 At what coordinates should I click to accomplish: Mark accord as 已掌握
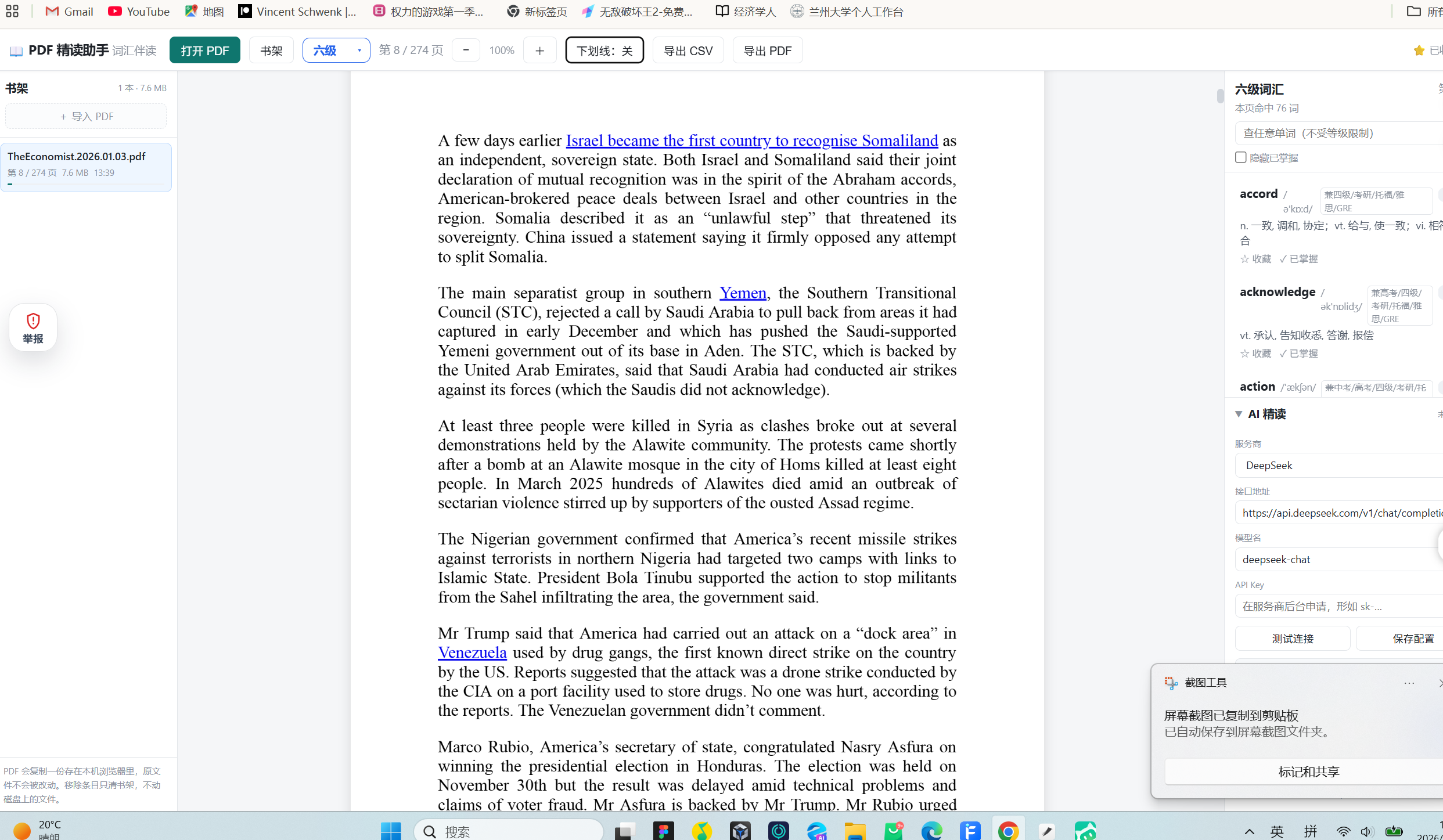(1299, 259)
